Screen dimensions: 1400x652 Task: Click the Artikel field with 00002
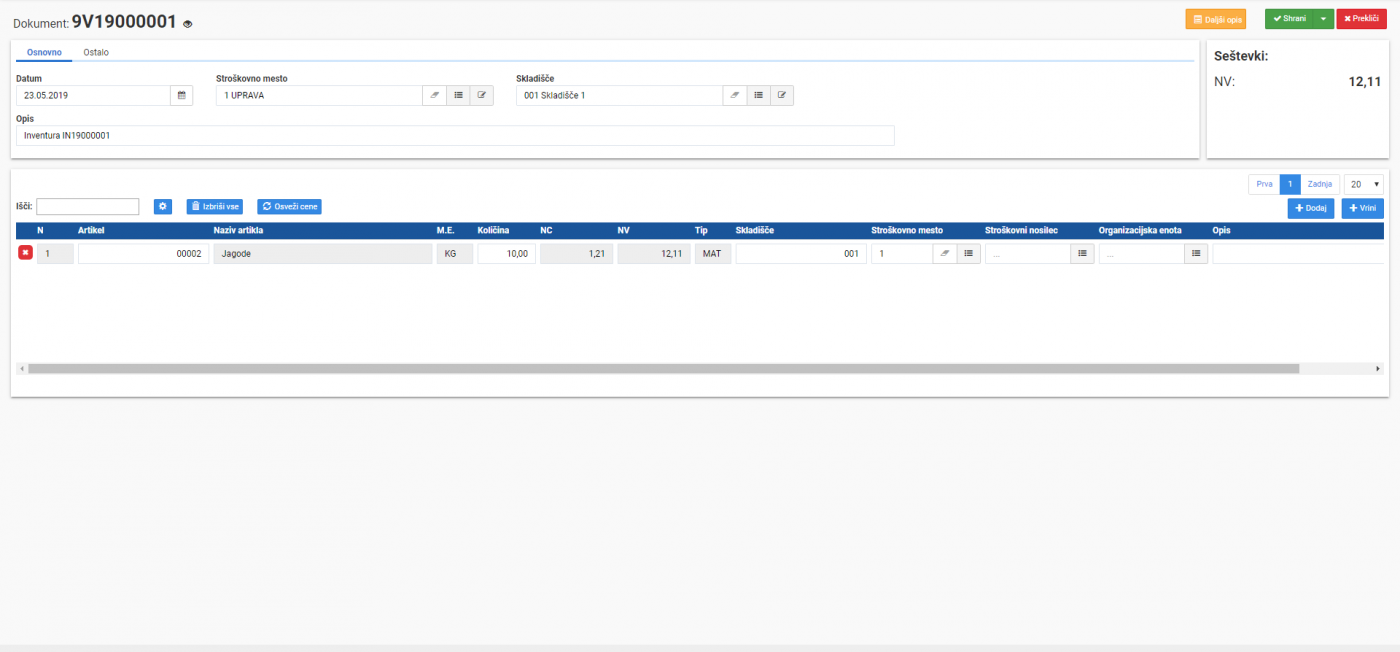pos(143,254)
